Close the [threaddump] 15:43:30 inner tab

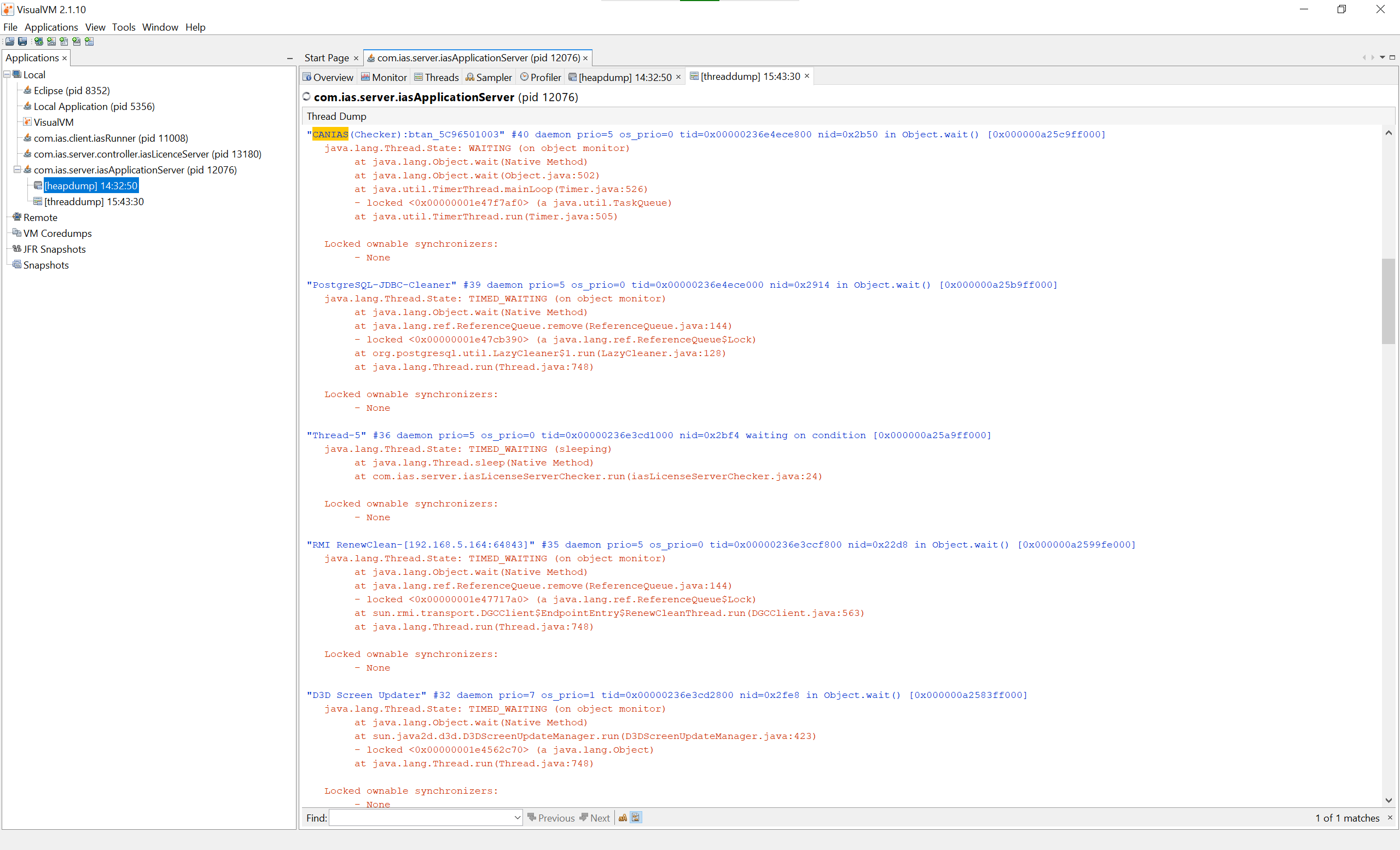(x=807, y=76)
